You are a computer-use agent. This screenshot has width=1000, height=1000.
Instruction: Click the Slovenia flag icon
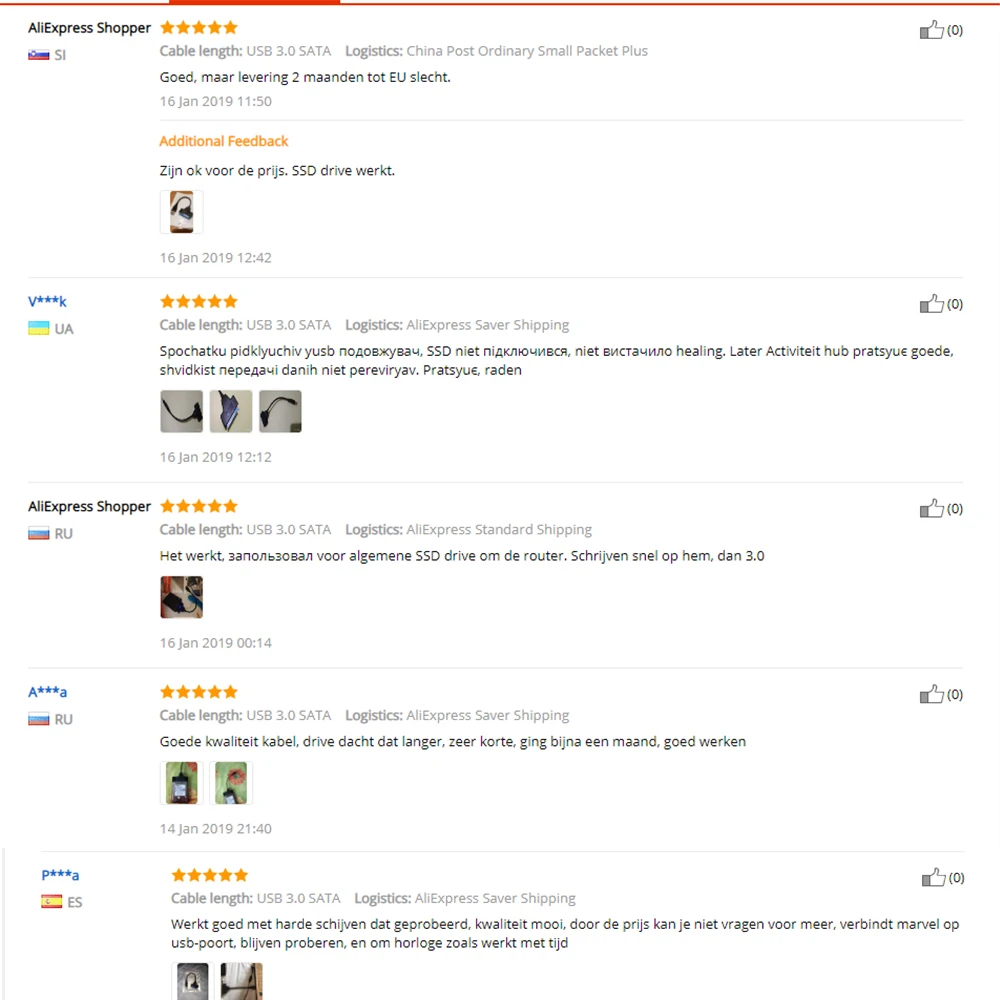(38, 55)
